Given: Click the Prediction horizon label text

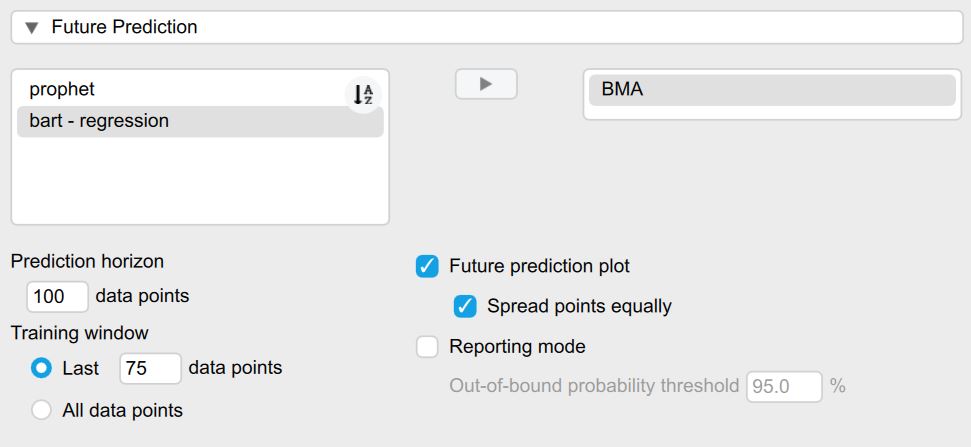Looking at the screenshot, I should (x=87, y=262).
